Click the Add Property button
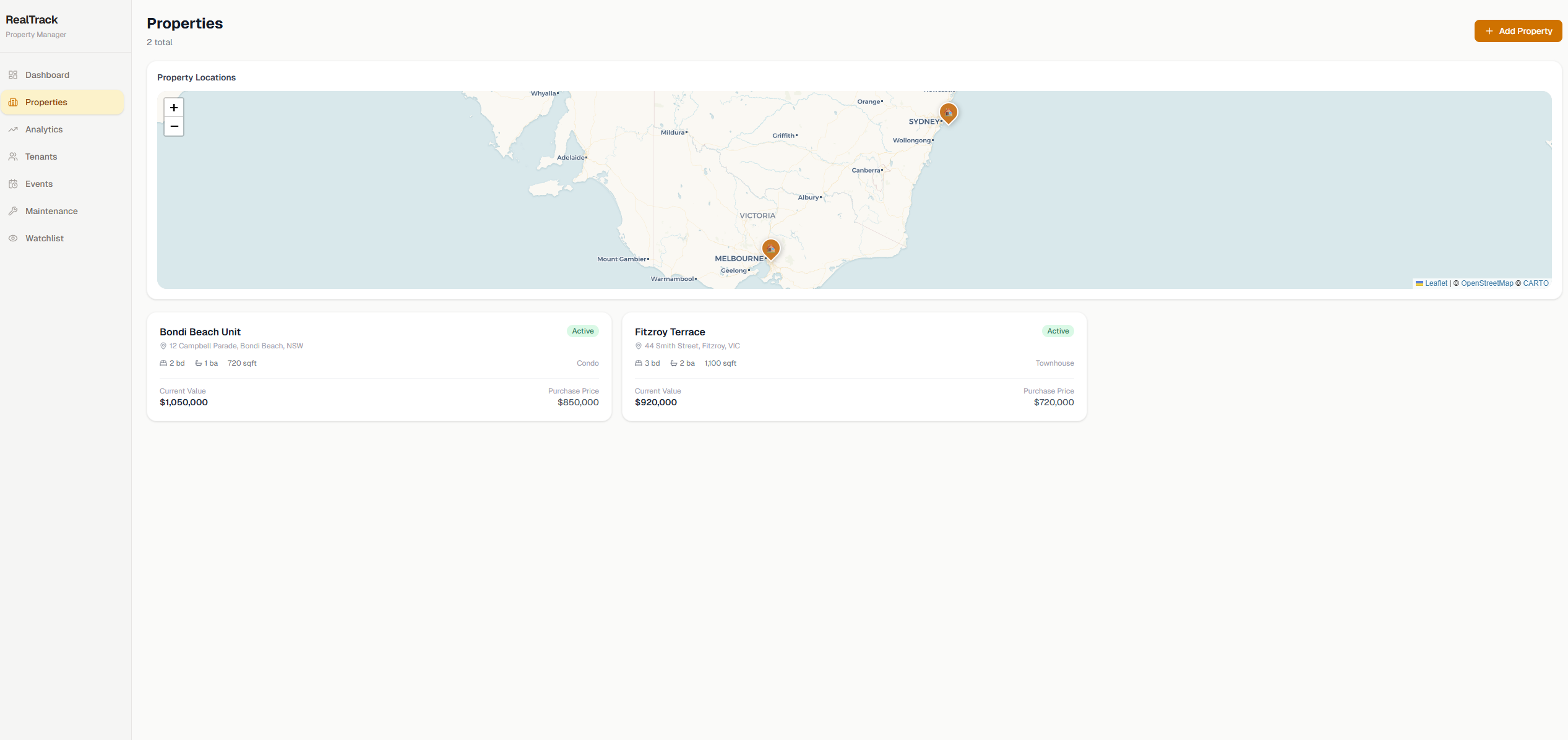 tap(1518, 30)
